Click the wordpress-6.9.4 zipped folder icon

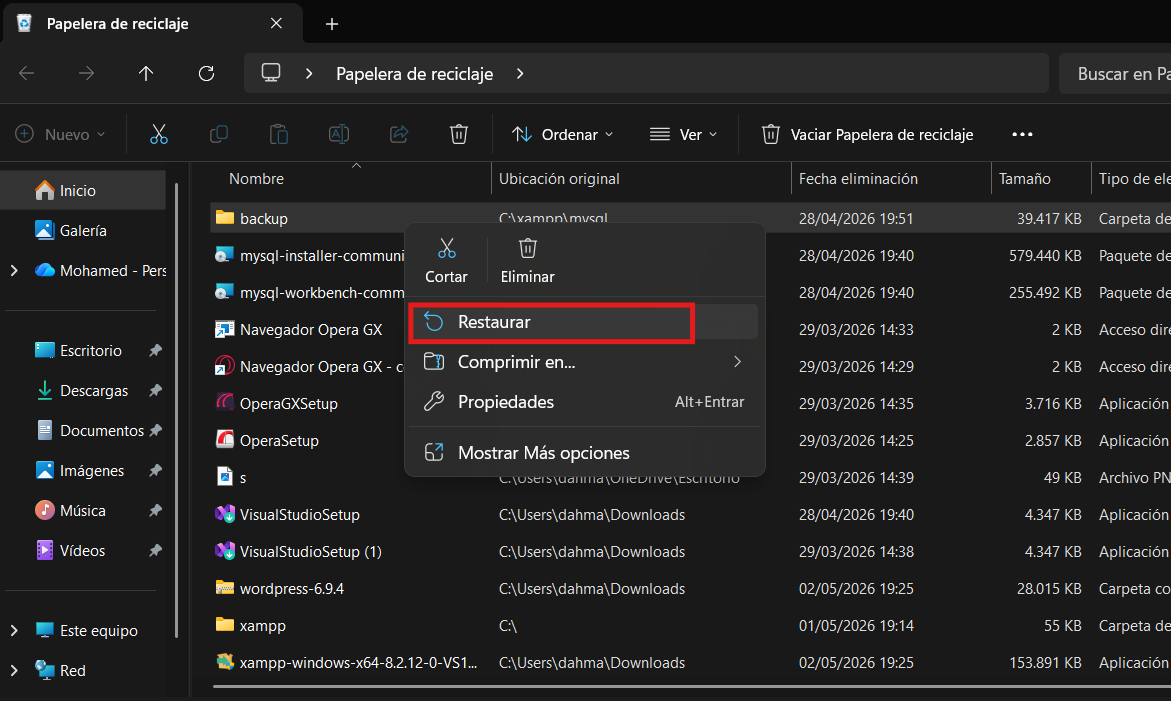click(x=225, y=588)
